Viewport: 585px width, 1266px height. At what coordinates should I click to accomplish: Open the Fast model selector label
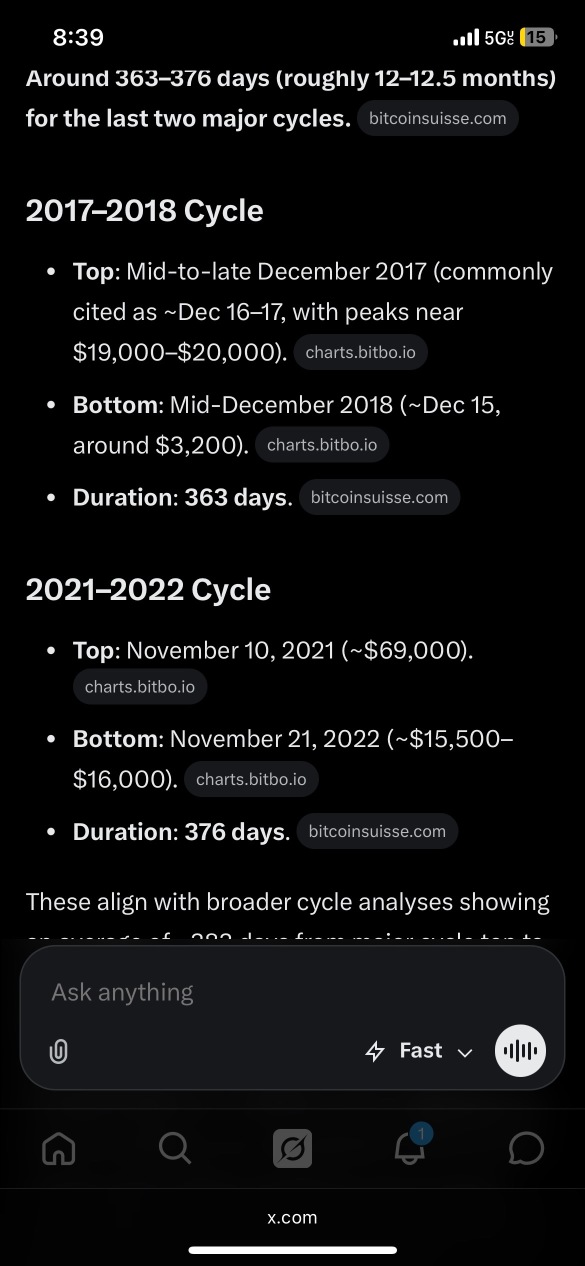coord(421,1050)
